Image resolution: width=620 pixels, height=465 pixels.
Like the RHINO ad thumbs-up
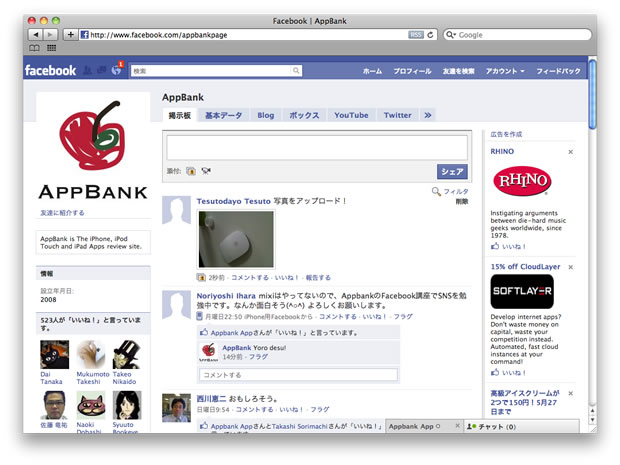point(495,246)
